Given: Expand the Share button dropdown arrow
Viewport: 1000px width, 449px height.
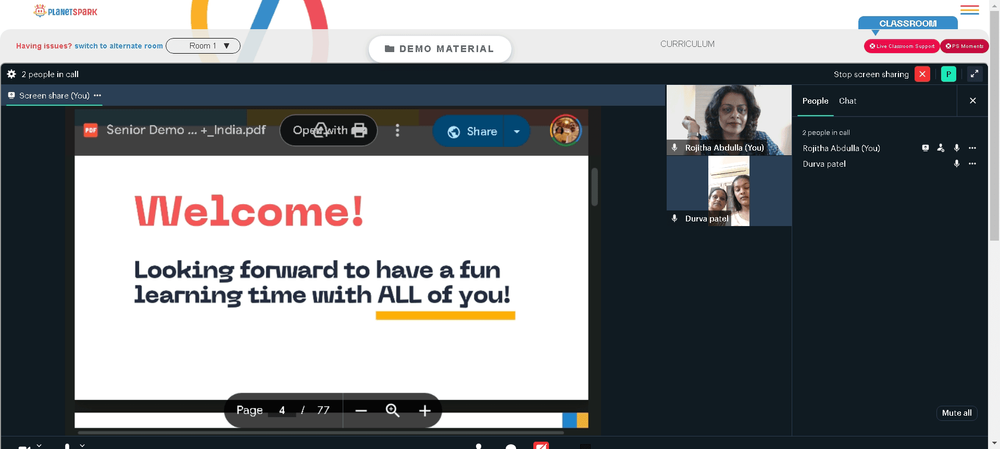Looking at the screenshot, I should (x=517, y=131).
